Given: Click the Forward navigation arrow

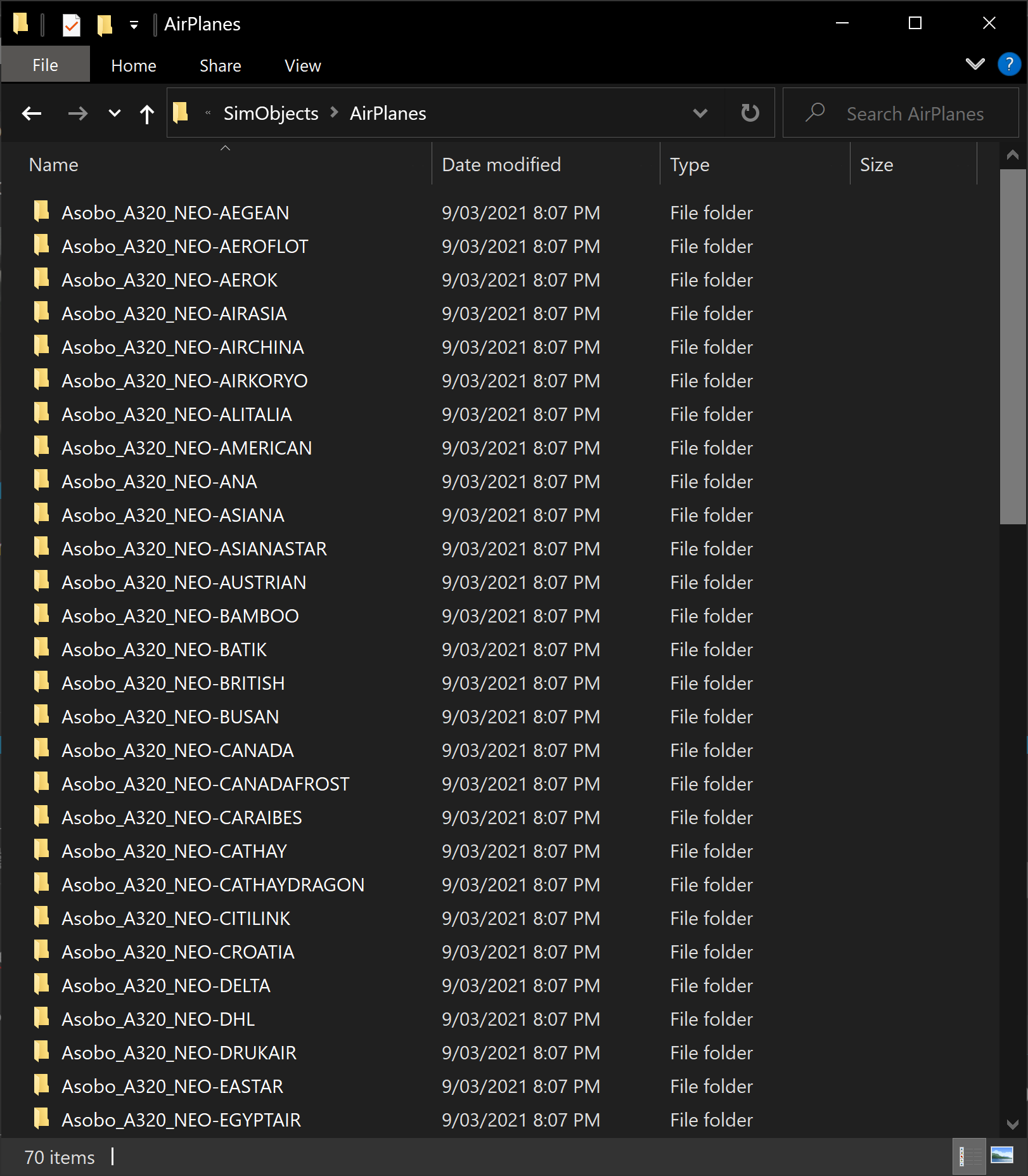Looking at the screenshot, I should 77,113.
